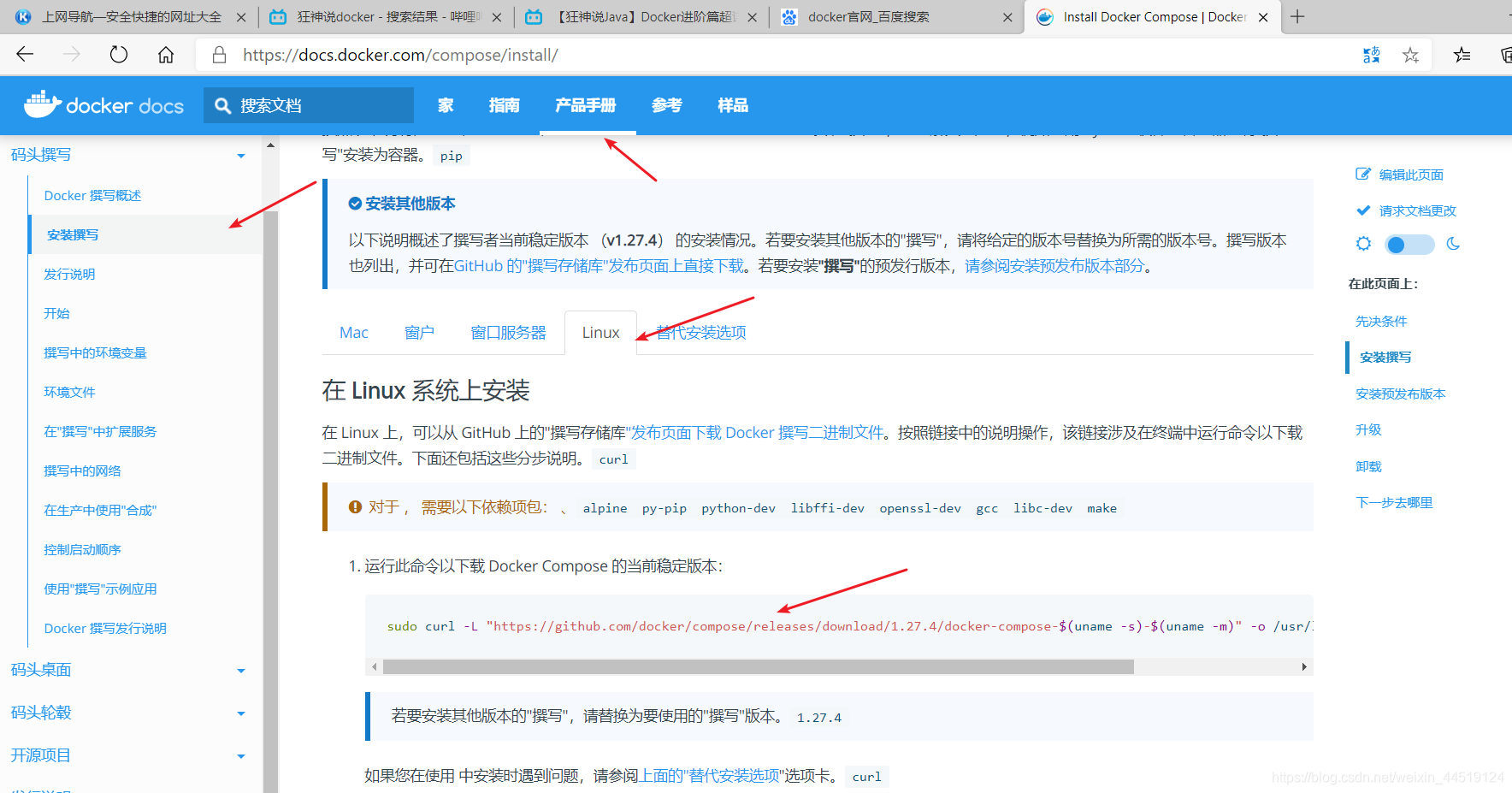1512x793 pixels.
Task: Click the browser back arrow
Action: pos(25,55)
